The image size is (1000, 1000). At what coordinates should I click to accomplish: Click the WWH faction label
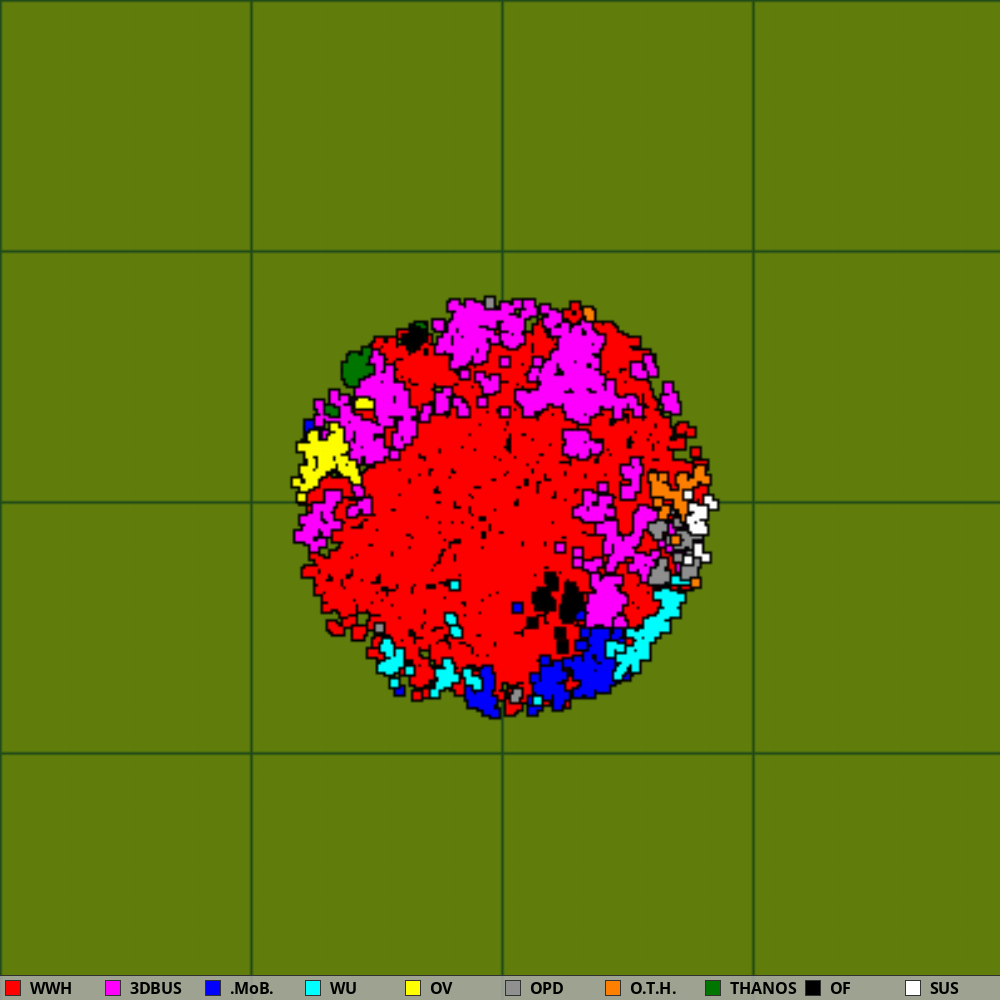coord(51,988)
